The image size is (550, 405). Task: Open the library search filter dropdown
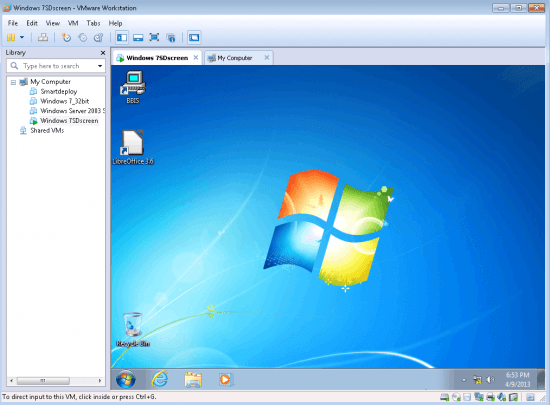[x=100, y=66]
